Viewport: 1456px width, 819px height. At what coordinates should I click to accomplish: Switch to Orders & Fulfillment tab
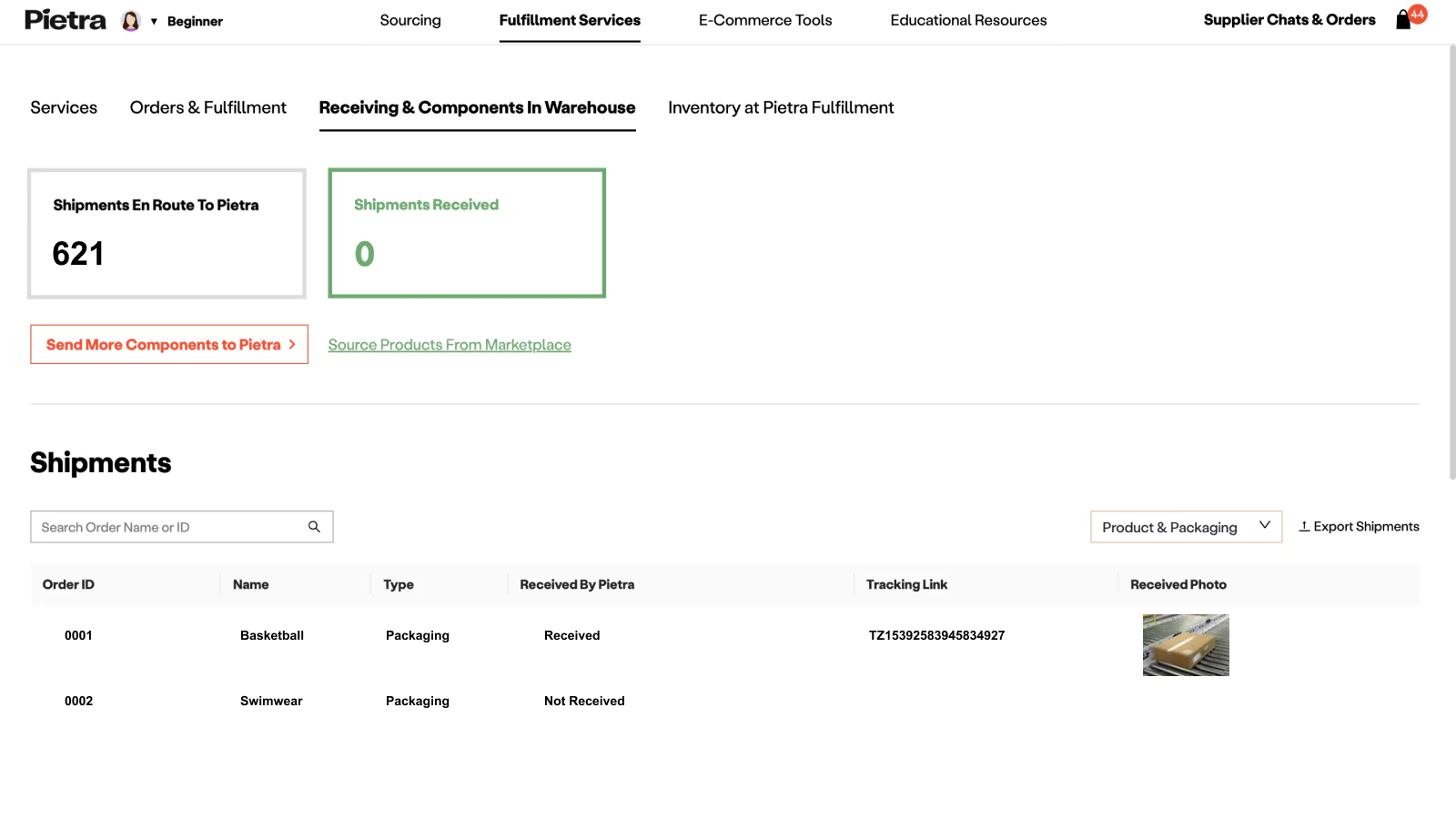click(x=207, y=107)
